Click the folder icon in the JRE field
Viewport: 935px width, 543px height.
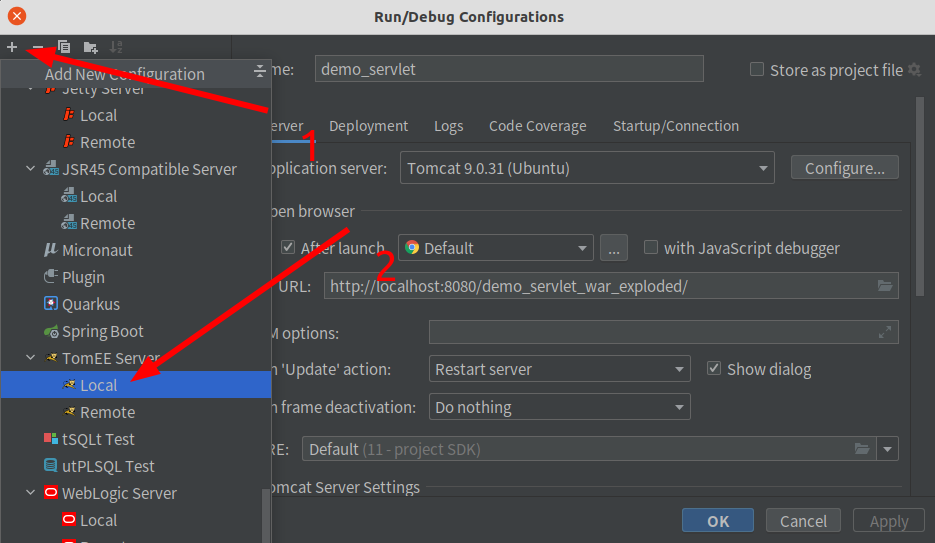862,448
